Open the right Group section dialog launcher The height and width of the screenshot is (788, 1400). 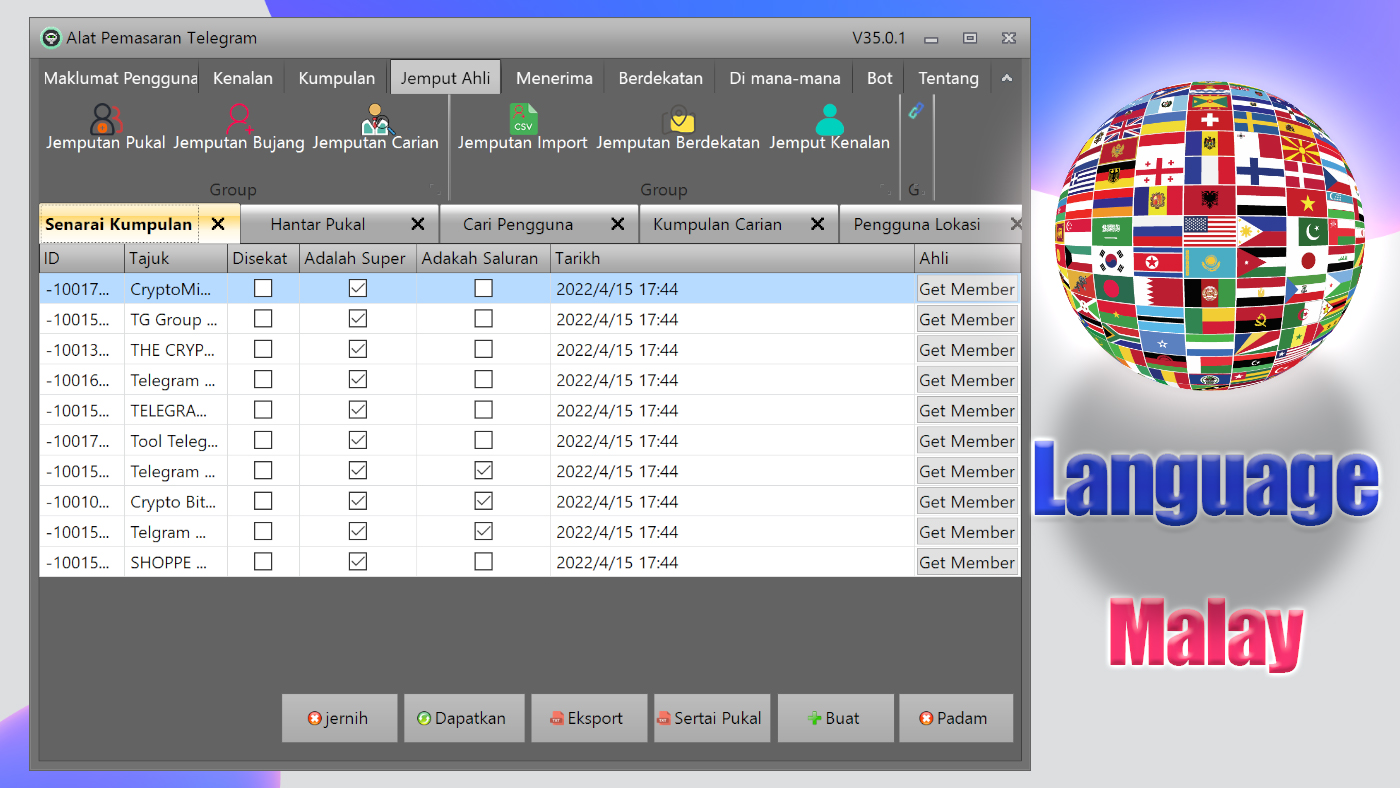click(886, 189)
